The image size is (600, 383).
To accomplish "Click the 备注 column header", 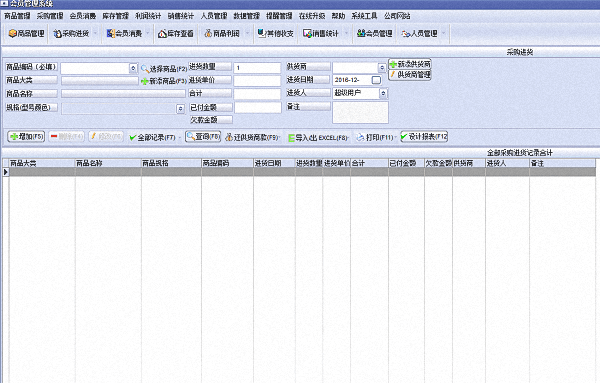I will coord(562,163).
